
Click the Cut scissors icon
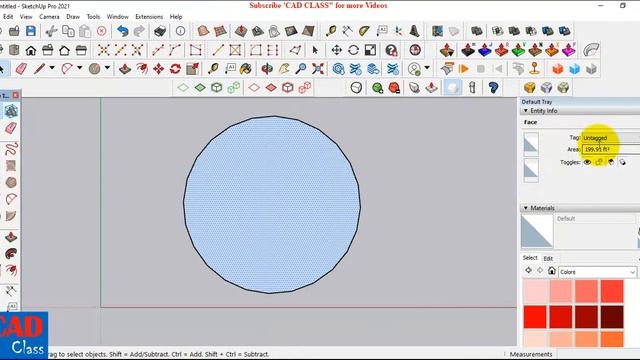51,31
